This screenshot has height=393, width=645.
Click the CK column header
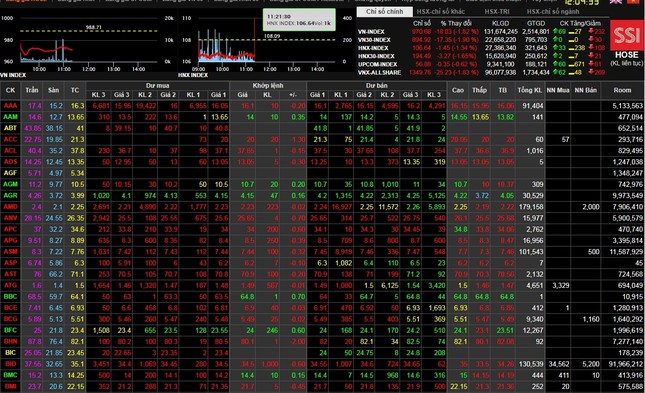click(10, 90)
